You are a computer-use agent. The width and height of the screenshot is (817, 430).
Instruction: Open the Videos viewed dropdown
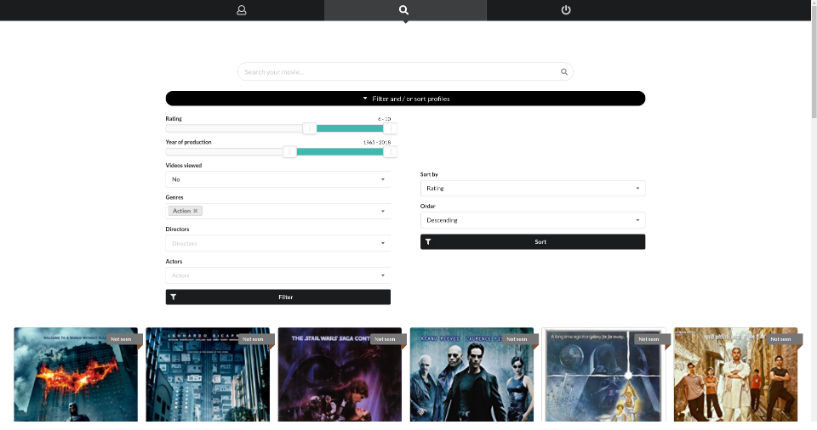[278, 179]
